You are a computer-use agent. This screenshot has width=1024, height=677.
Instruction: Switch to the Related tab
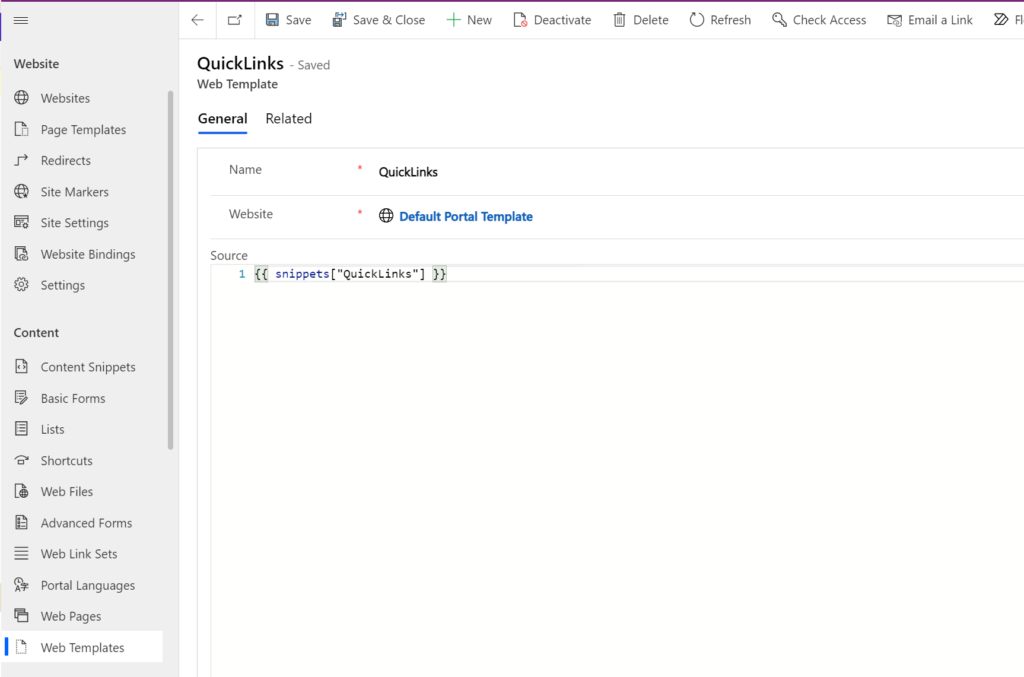pyautogui.click(x=289, y=119)
